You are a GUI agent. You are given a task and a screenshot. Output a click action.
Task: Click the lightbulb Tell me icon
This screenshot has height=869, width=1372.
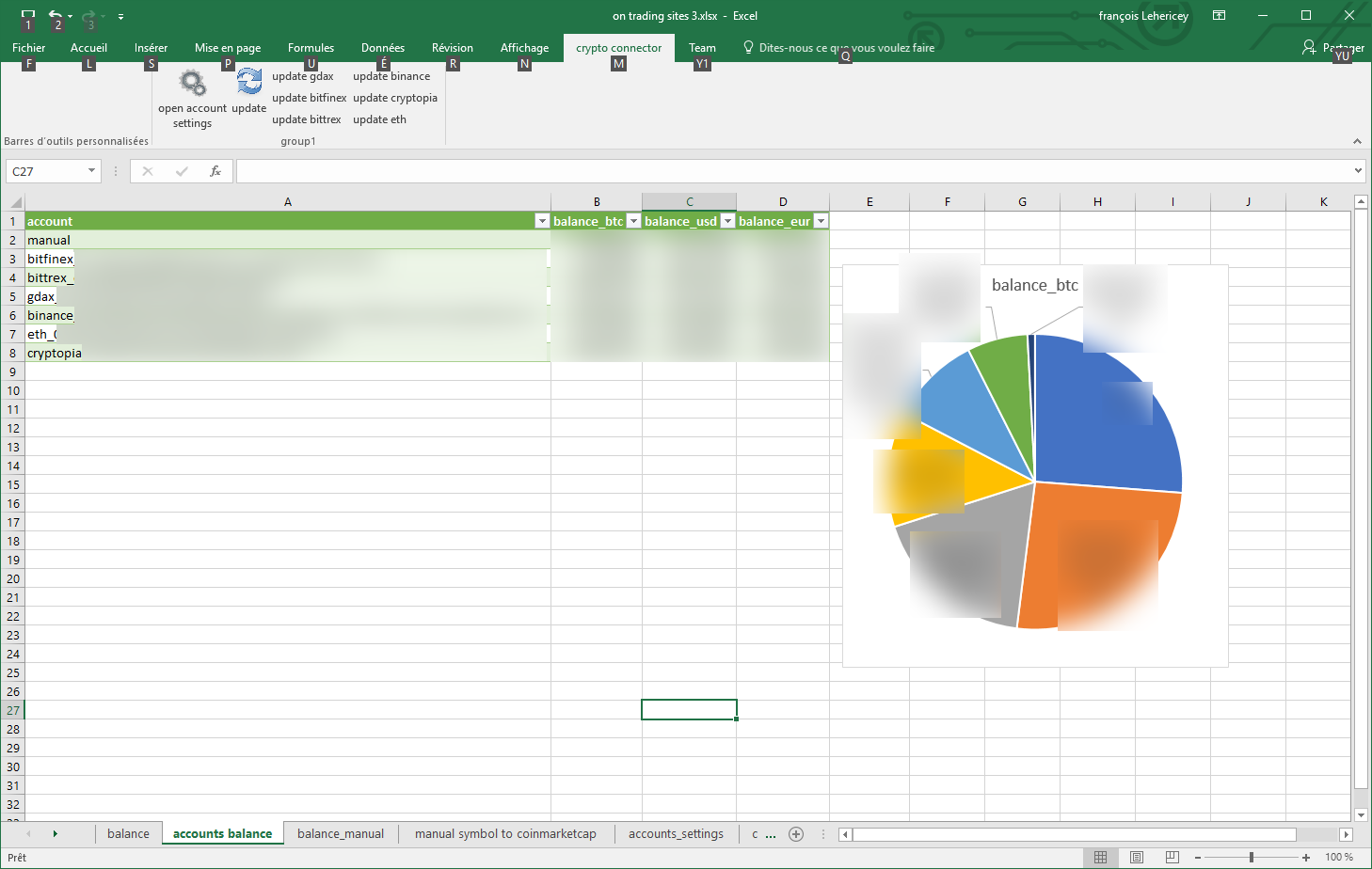pos(748,47)
